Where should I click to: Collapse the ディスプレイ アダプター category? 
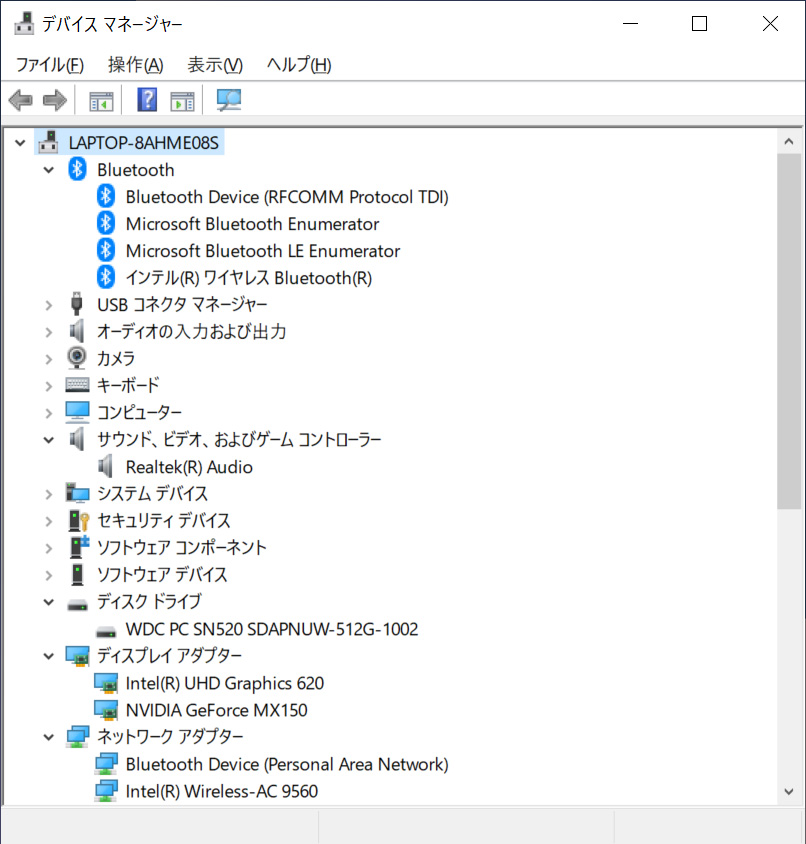pos(48,655)
